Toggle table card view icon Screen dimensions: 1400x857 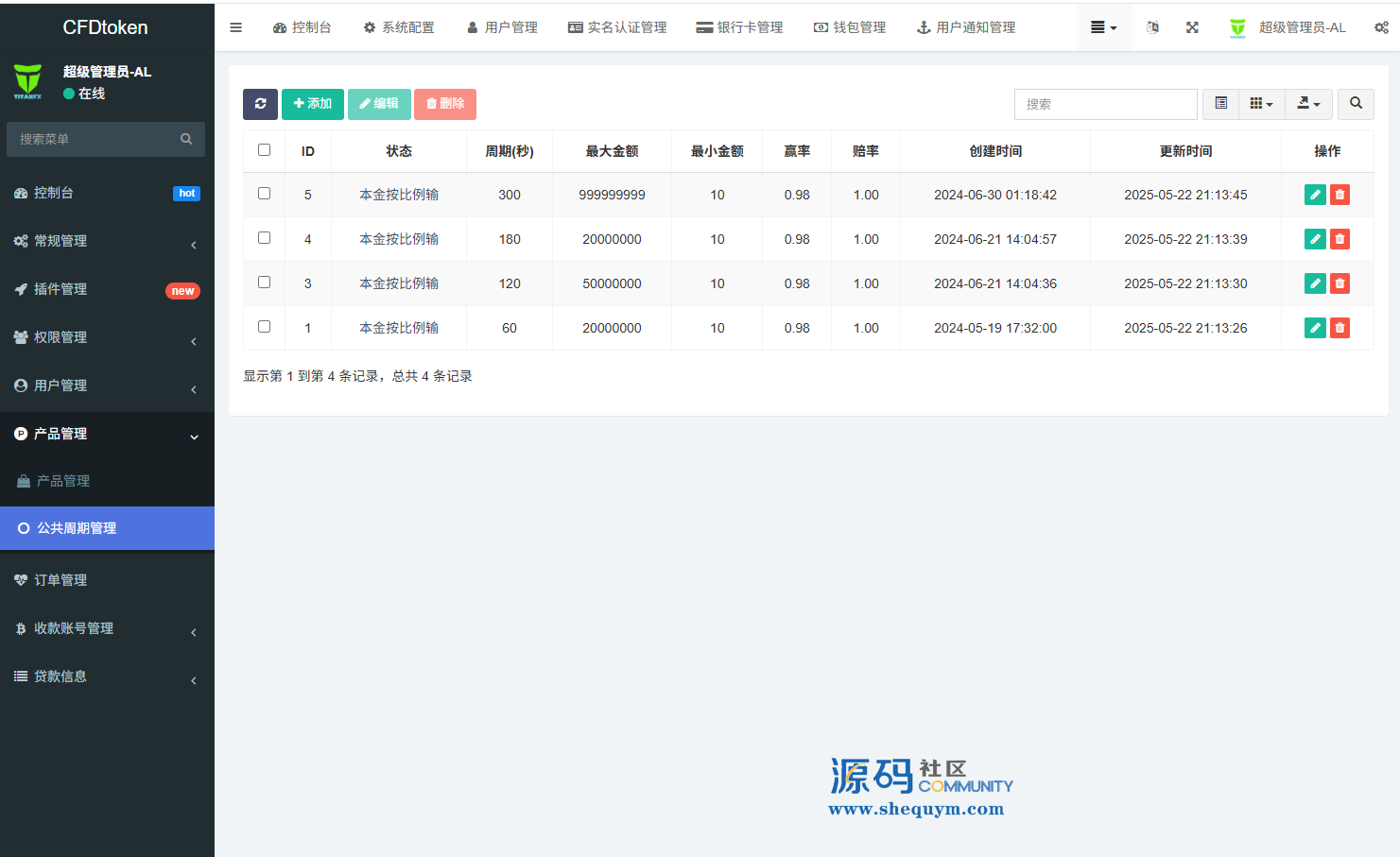coord(1220,104)
